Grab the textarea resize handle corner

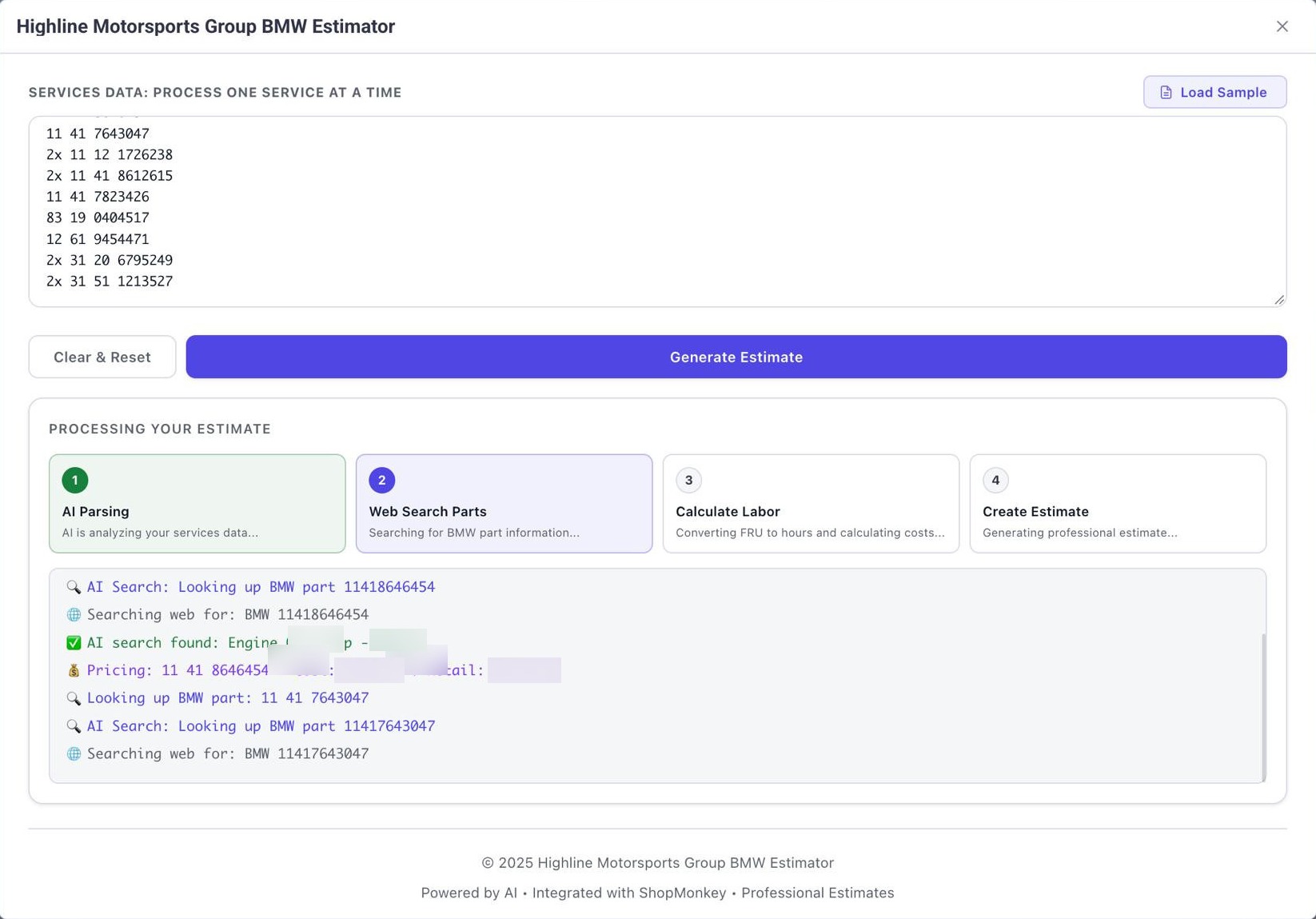pos(1279,300)
